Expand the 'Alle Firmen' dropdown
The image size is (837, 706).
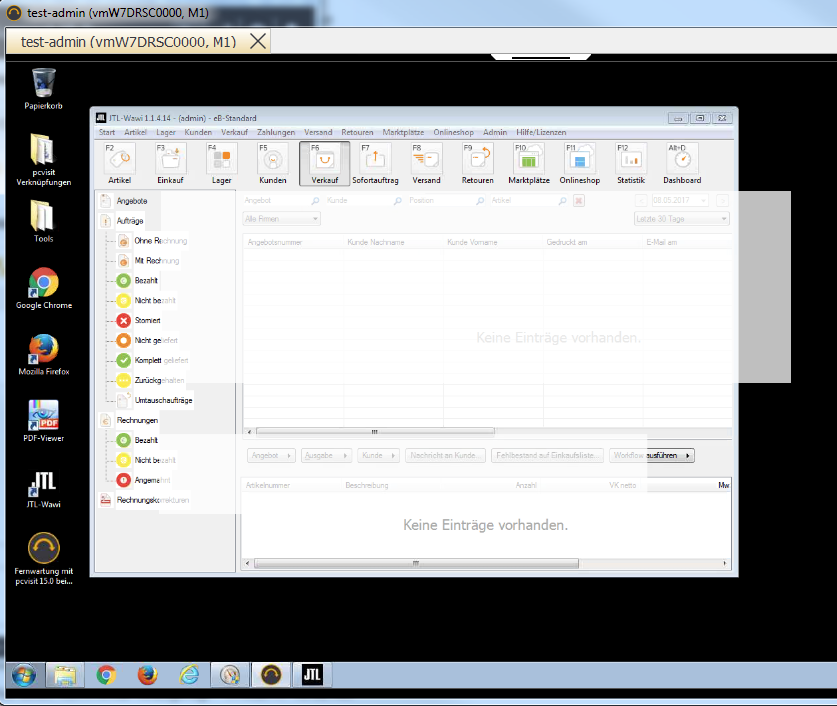(281, 218)
